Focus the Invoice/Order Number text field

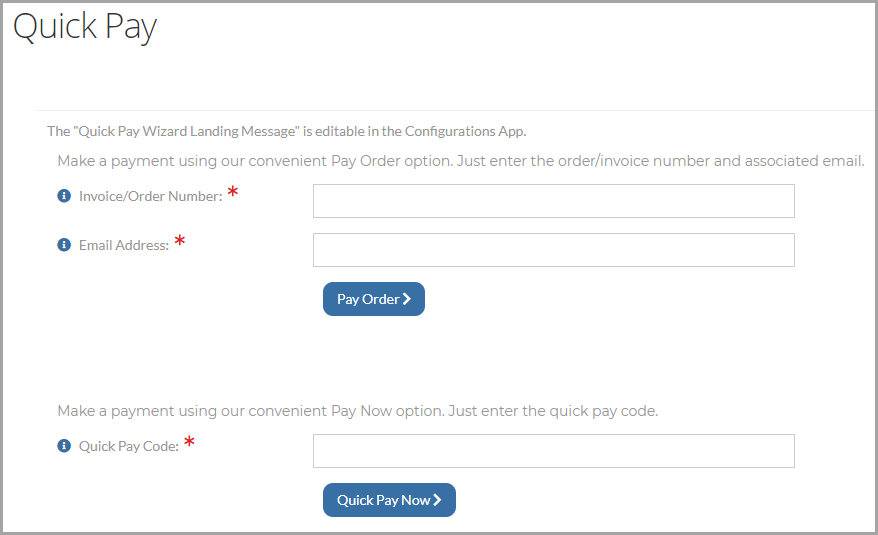[x=553, y=201]
